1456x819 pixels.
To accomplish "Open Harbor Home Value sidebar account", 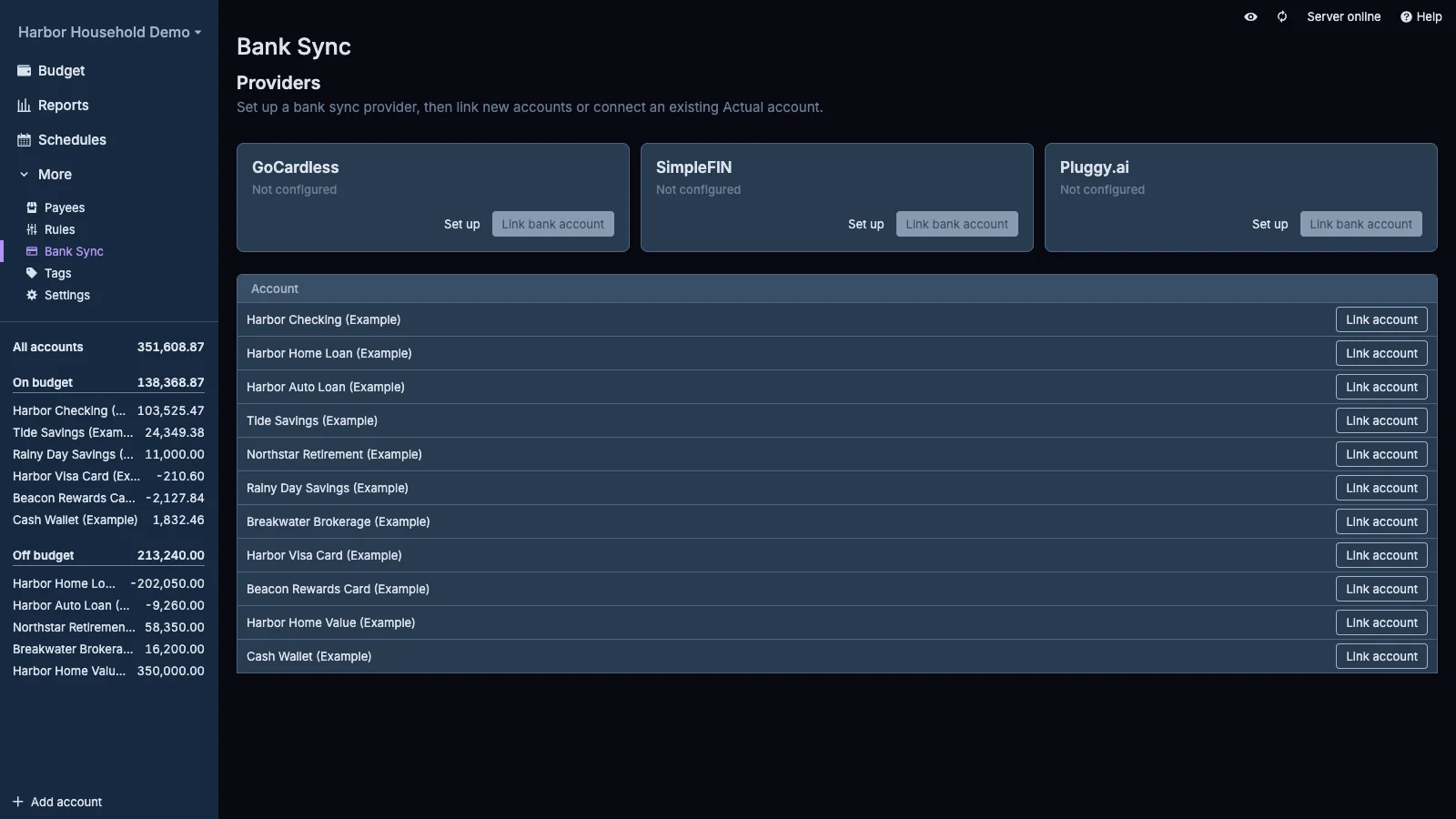I will (108, 671).
